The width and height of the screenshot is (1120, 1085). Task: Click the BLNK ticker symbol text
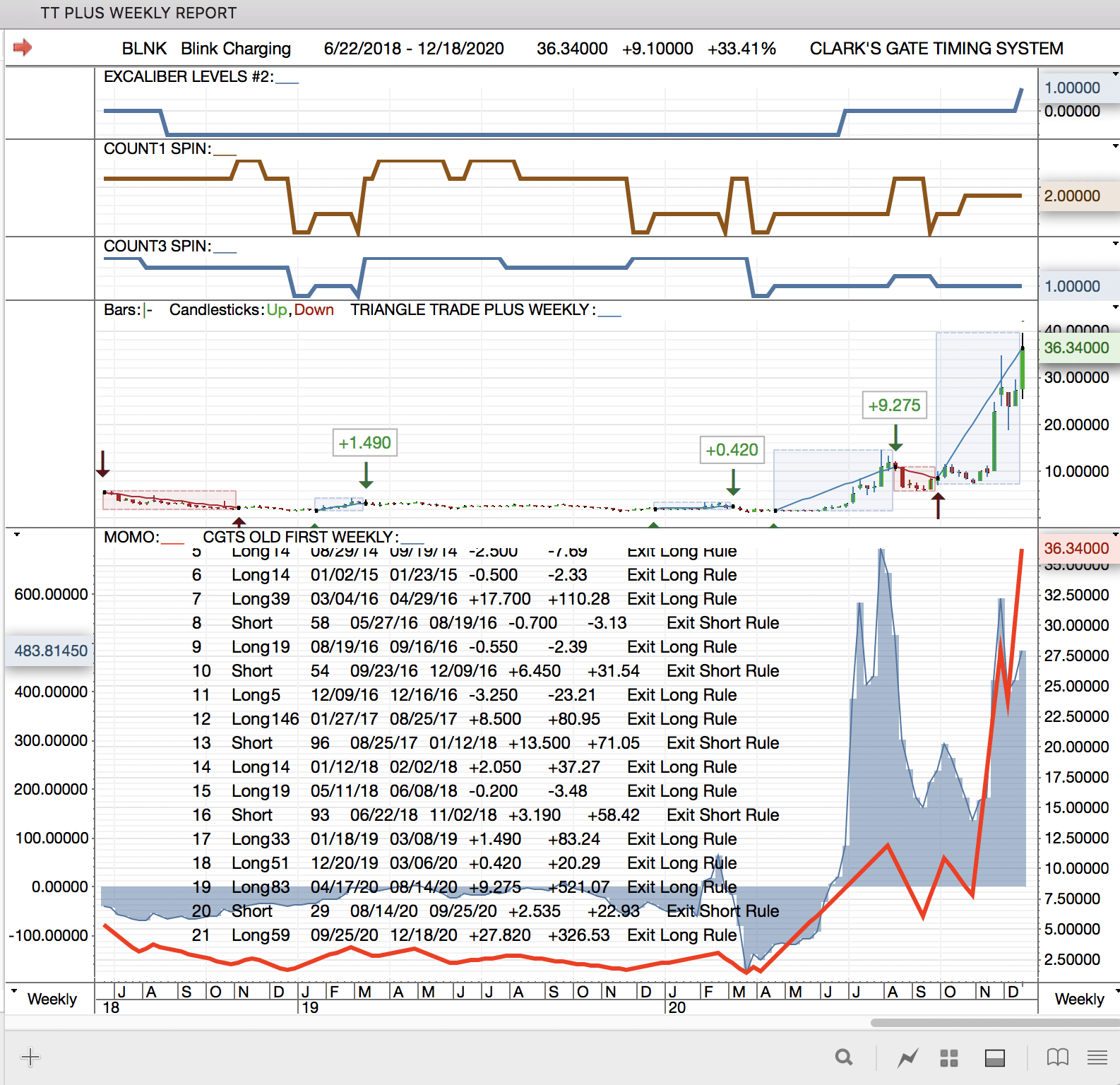[144, 48]
